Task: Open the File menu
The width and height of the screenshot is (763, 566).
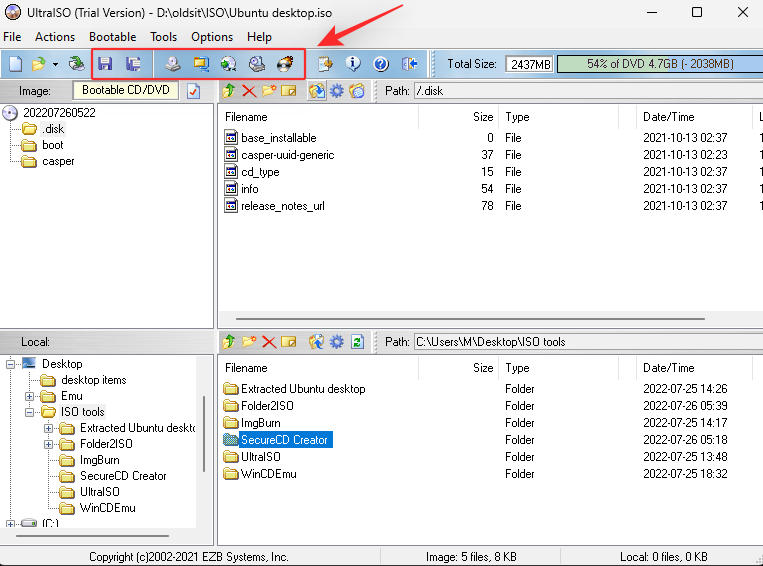Action: click(x=12, y=37)
